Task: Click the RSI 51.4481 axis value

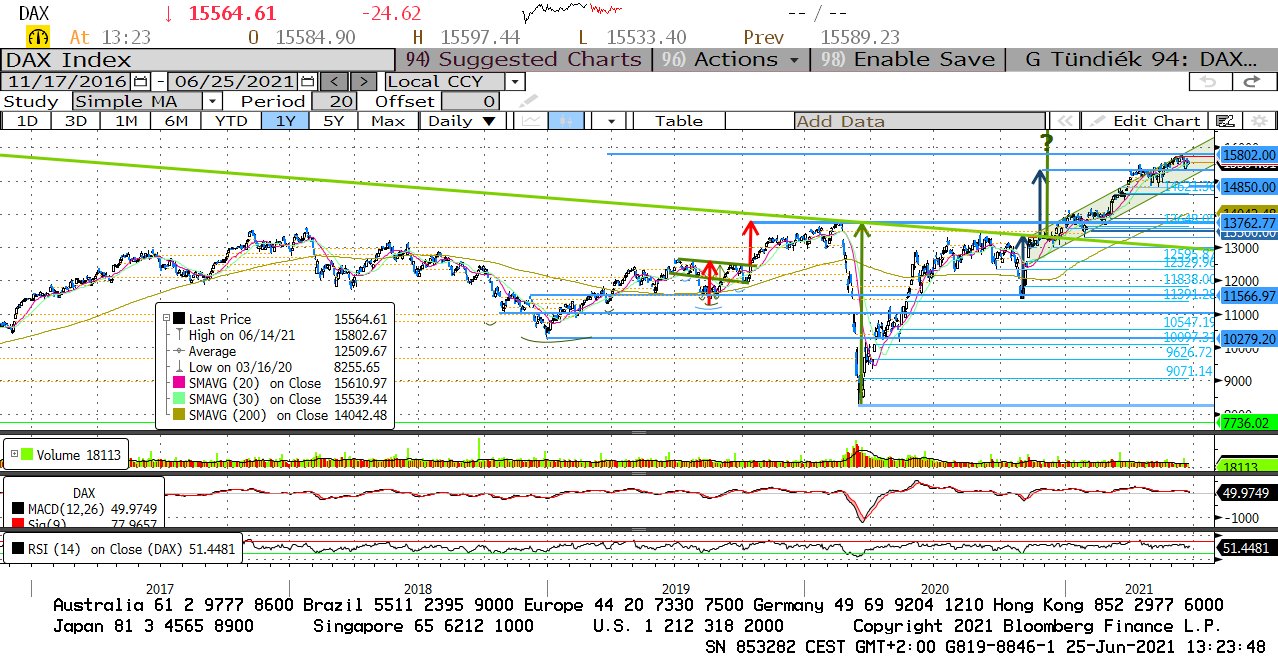Action: coord(1247,547)
